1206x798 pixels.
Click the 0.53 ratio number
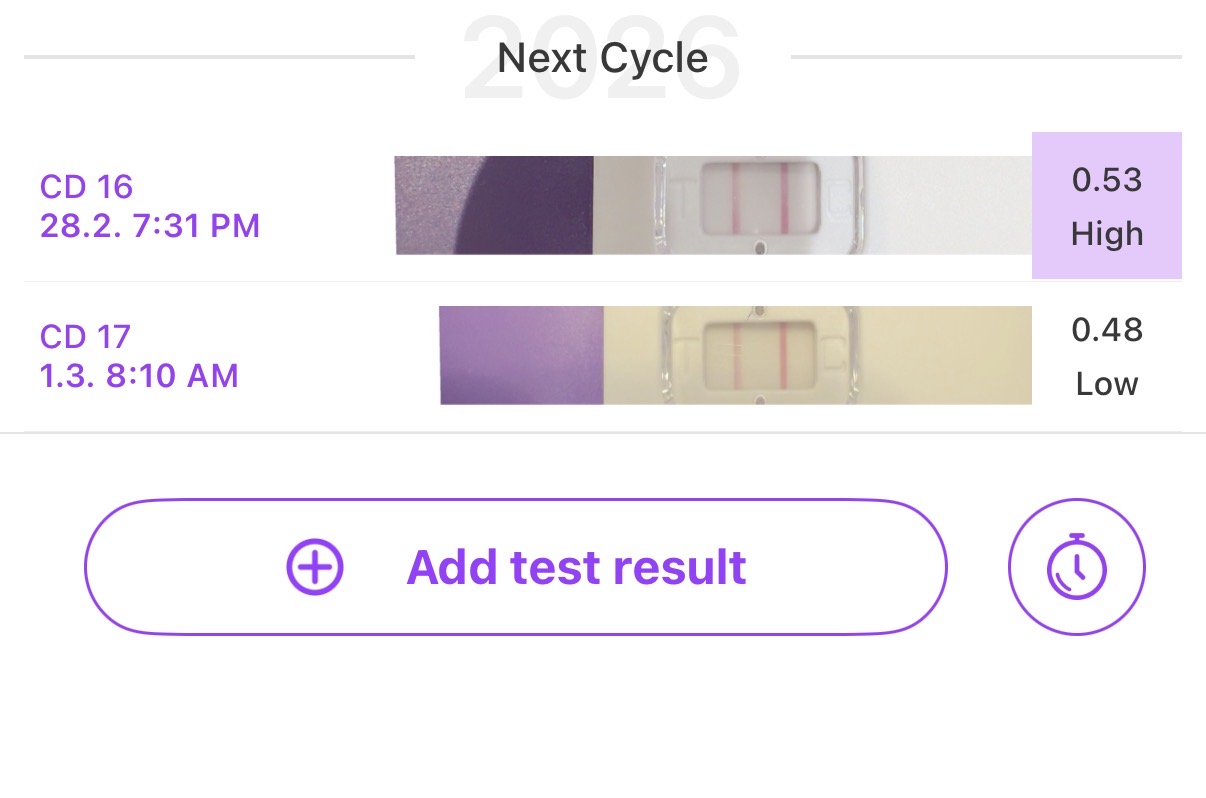[1106, 180]
